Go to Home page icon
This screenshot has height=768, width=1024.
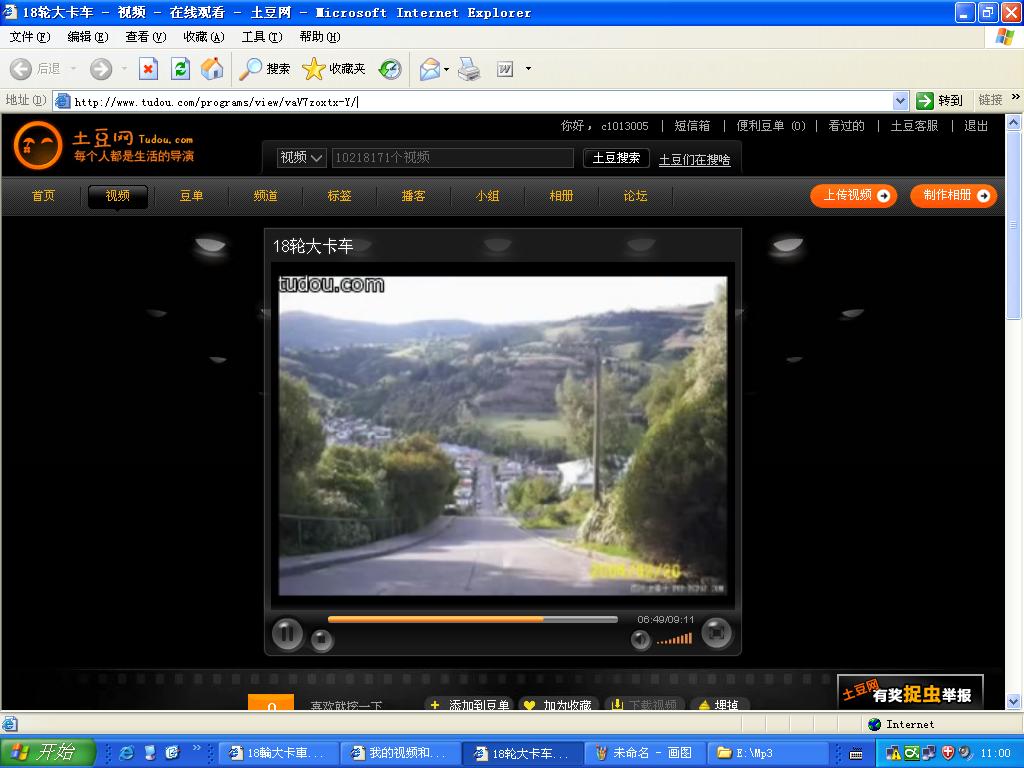[212, 69]
